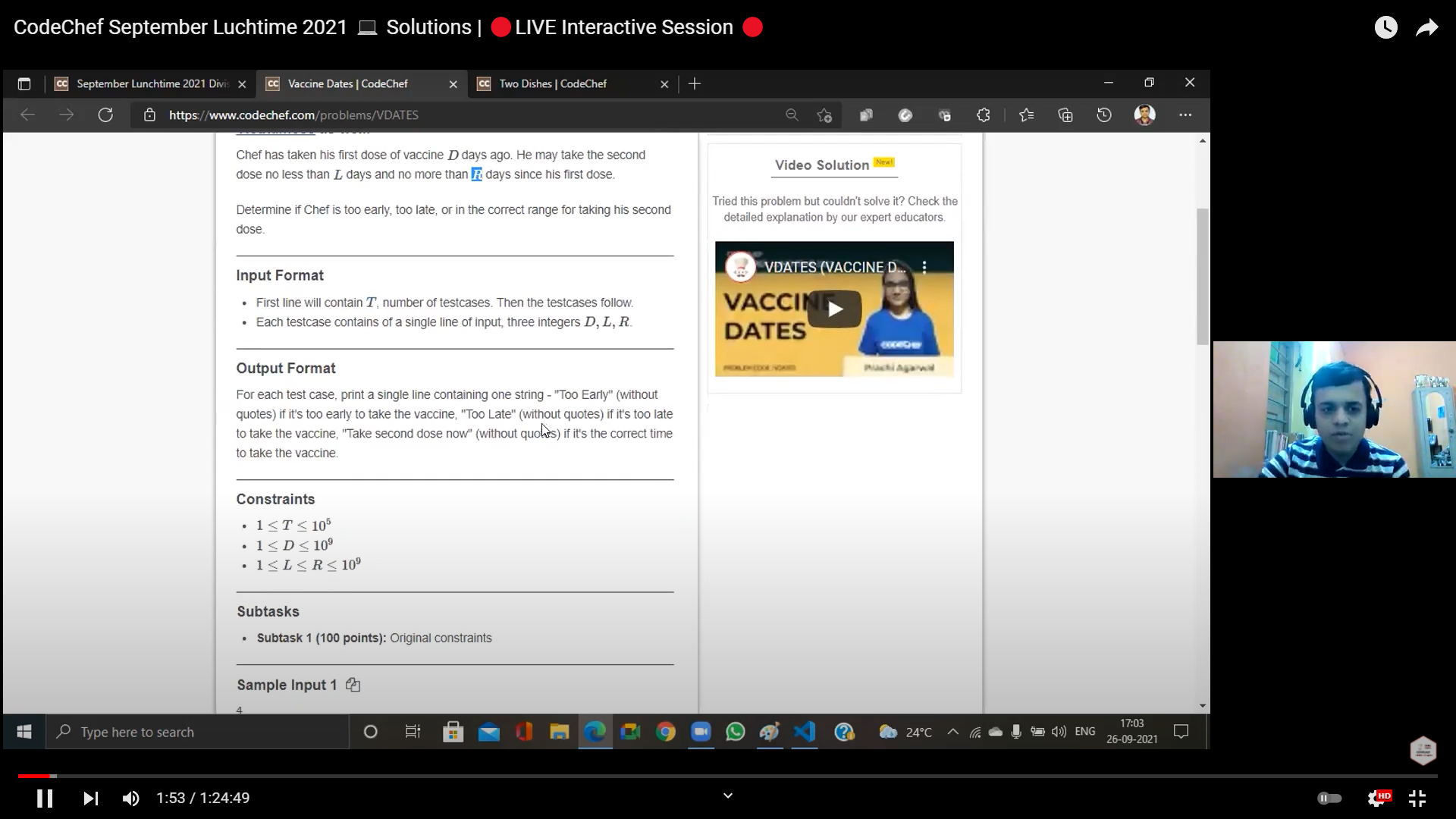The image size is (1456, 819).
Task: Launch Office from the taskbar
Action: [x=524, y=732]
